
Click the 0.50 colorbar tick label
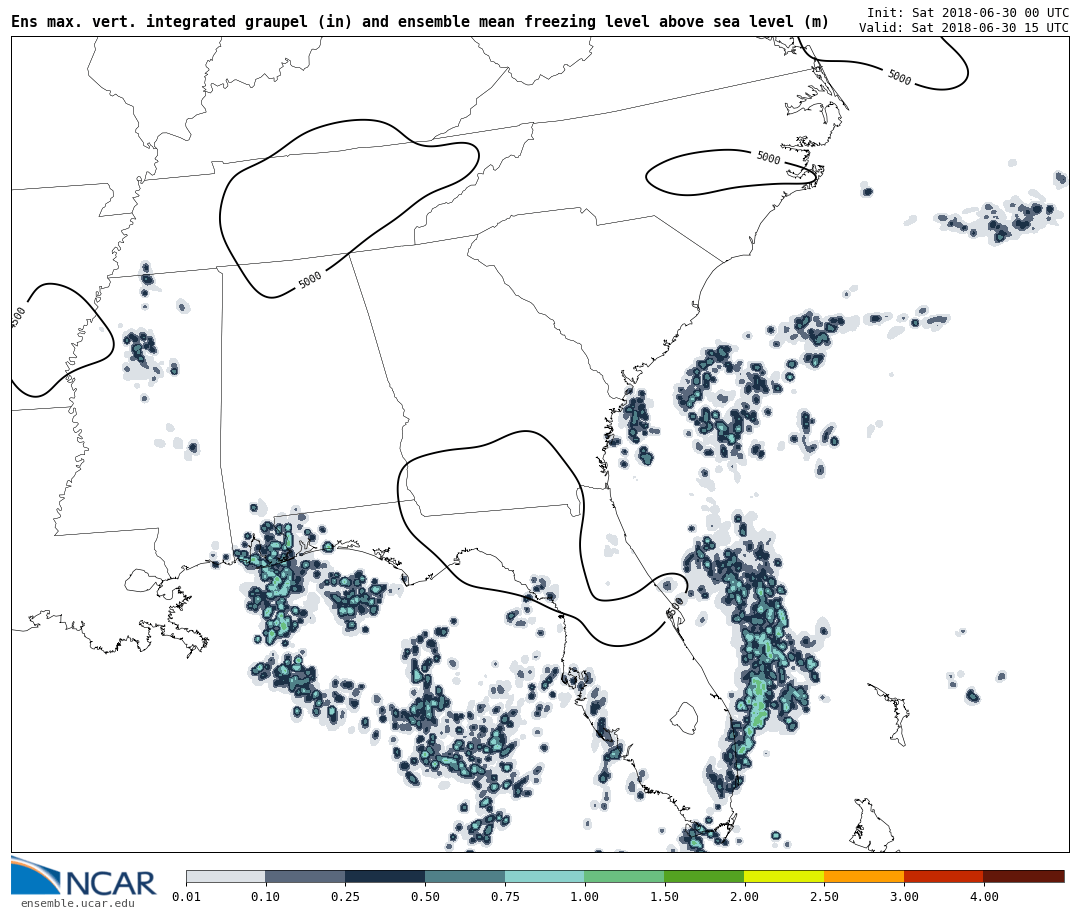click(425, 896)
